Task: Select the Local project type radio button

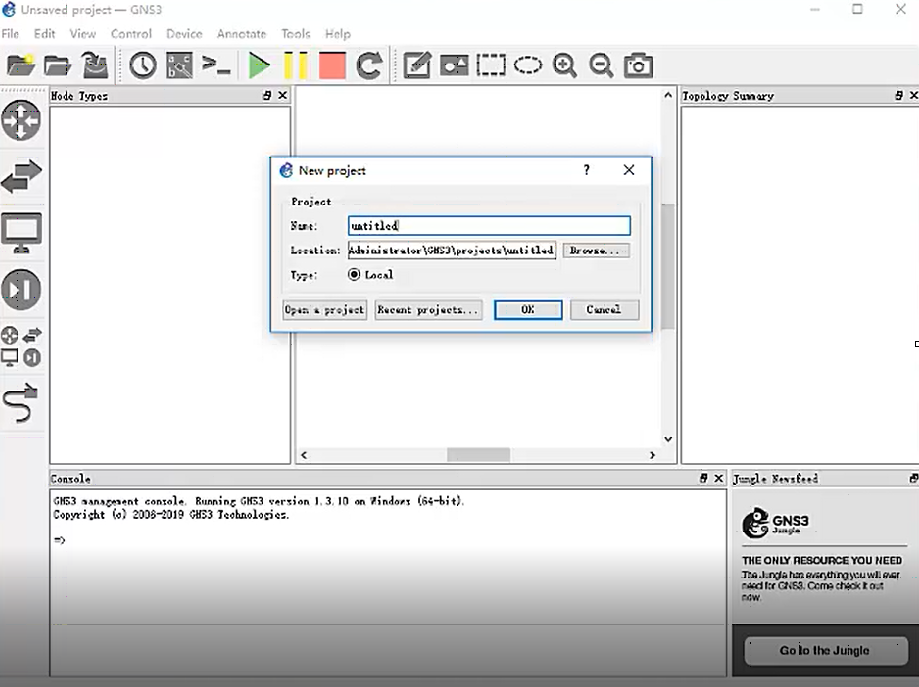Action: [x=354, y=274]
